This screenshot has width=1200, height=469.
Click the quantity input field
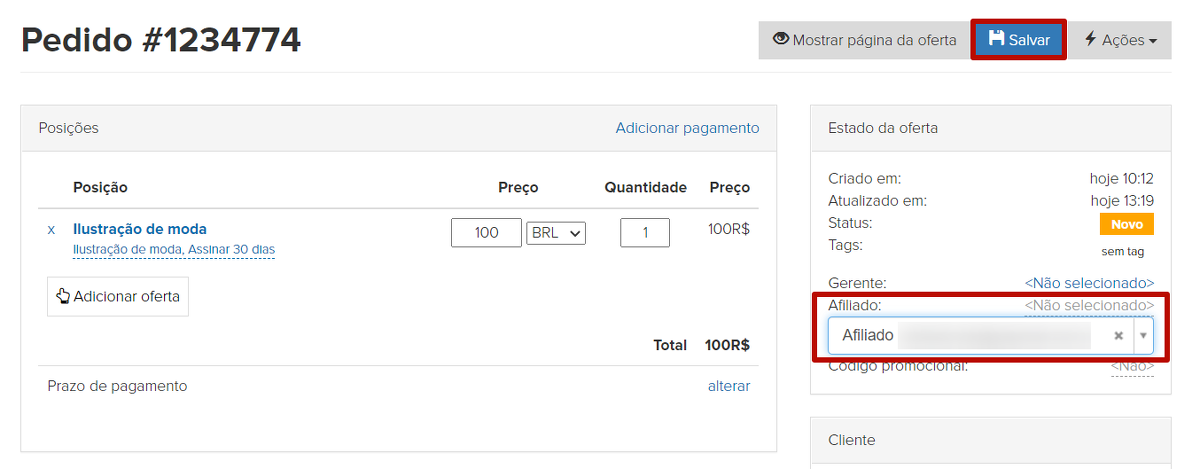point(645,233)
